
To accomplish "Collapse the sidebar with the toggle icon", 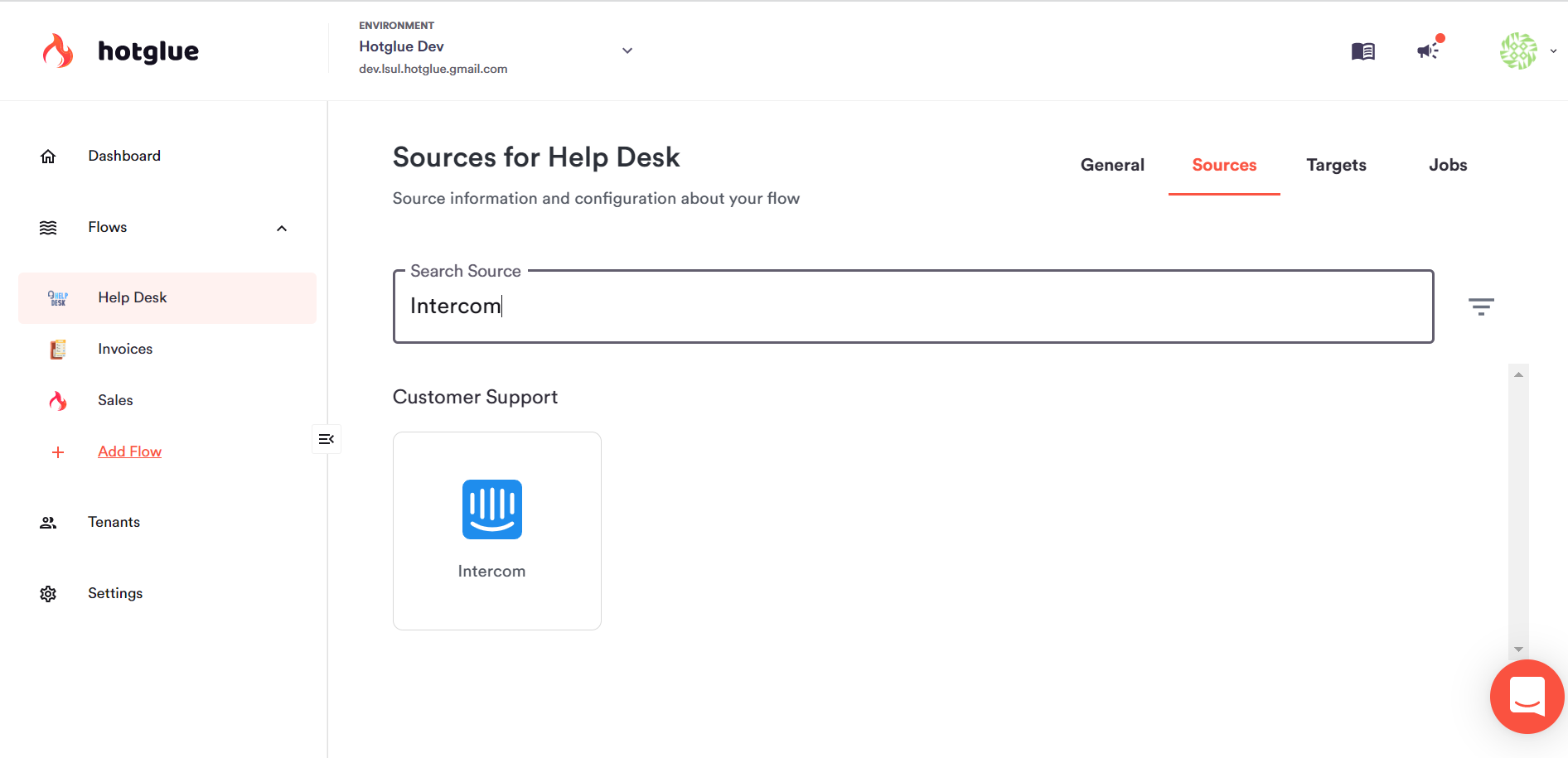I will tap(327, 439).
